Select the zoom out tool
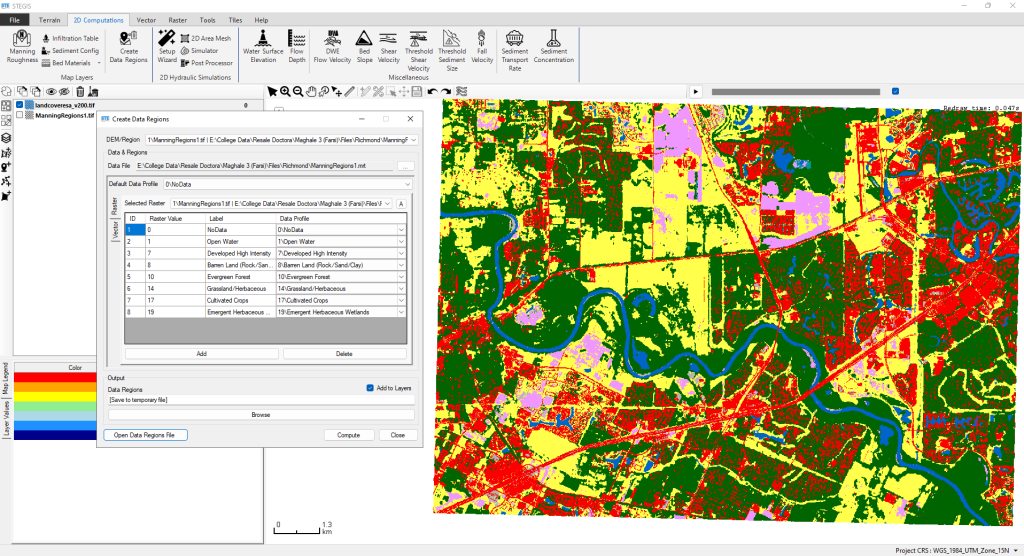 point(298,92)
